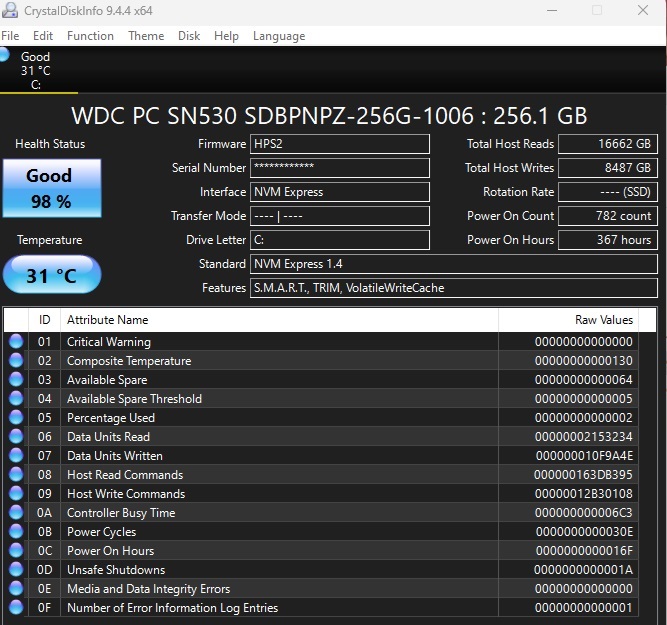This screenshot has width=667, height=625.
Task: Click the status orb beside Power Cycles
Action: pos(16,531)
